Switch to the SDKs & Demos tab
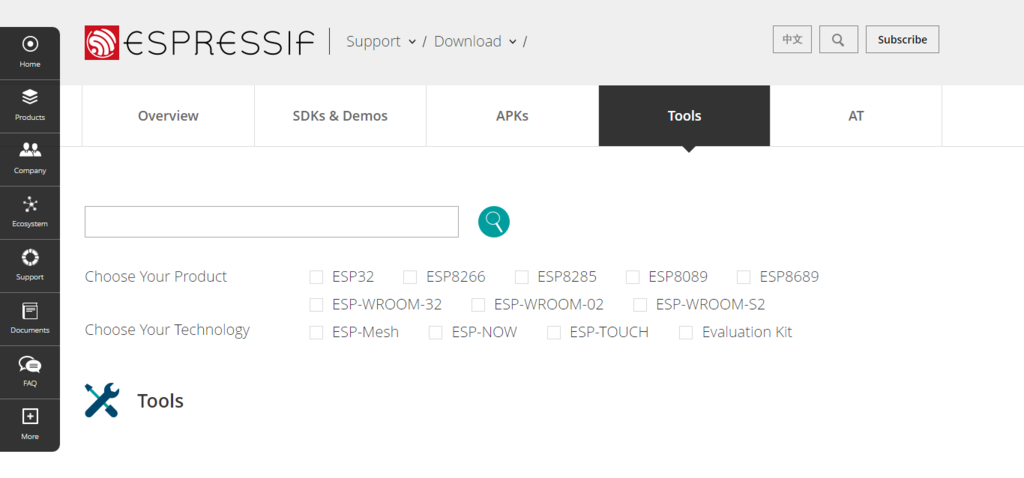1024x478 pixels. (340, 116)
